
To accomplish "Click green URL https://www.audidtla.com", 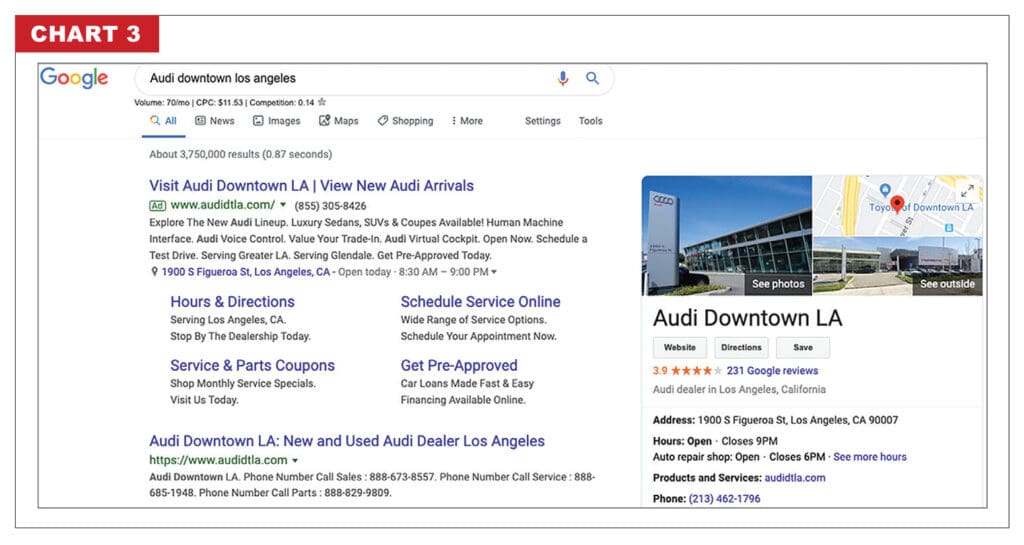I will point(218,460).
